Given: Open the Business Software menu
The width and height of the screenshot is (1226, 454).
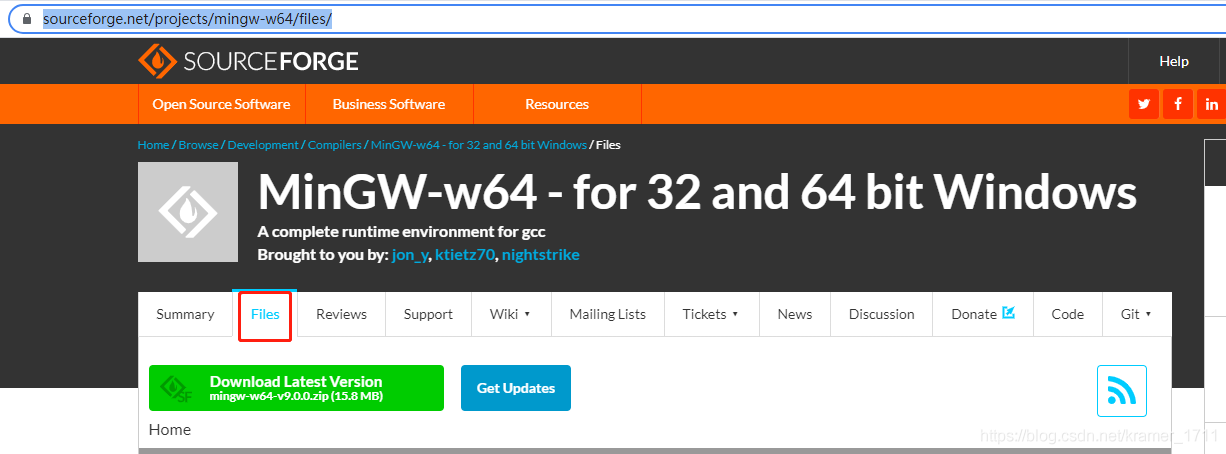Looking at the screenshot, I should [x=389, y=104].
